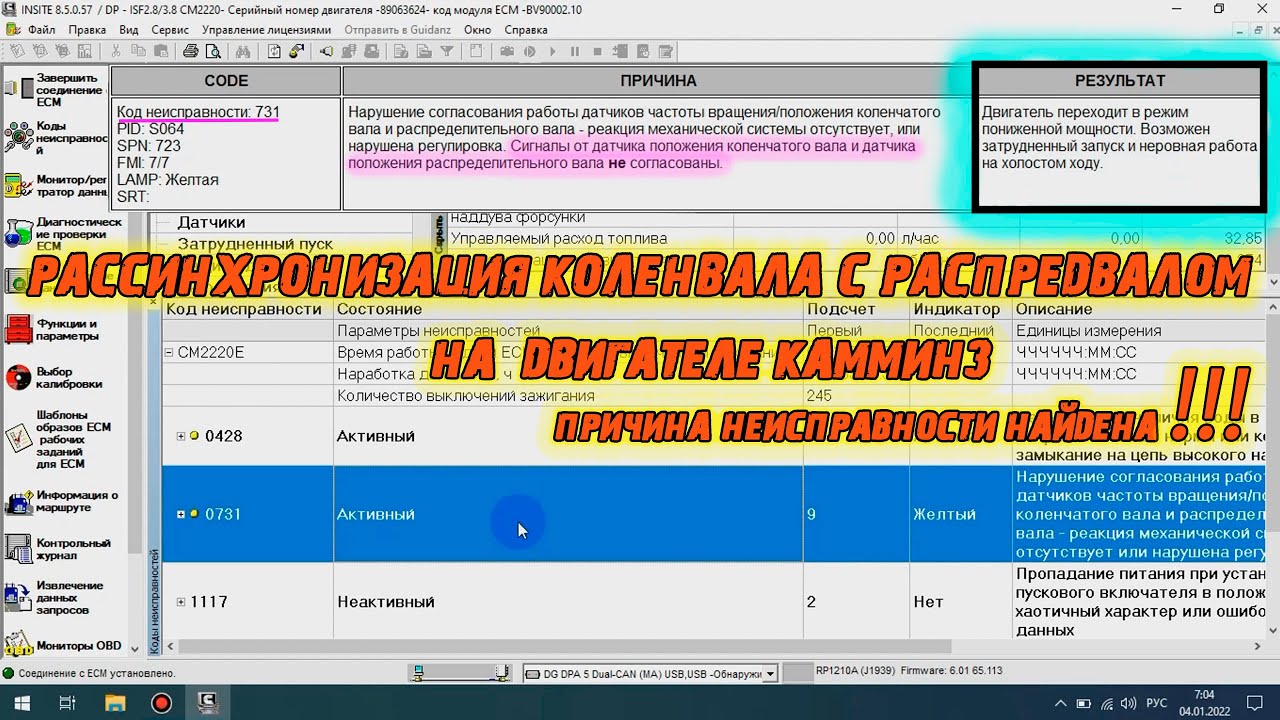1280x720 pixels.
Task: Open File Explorer from the taskbar
Action: 115,703
